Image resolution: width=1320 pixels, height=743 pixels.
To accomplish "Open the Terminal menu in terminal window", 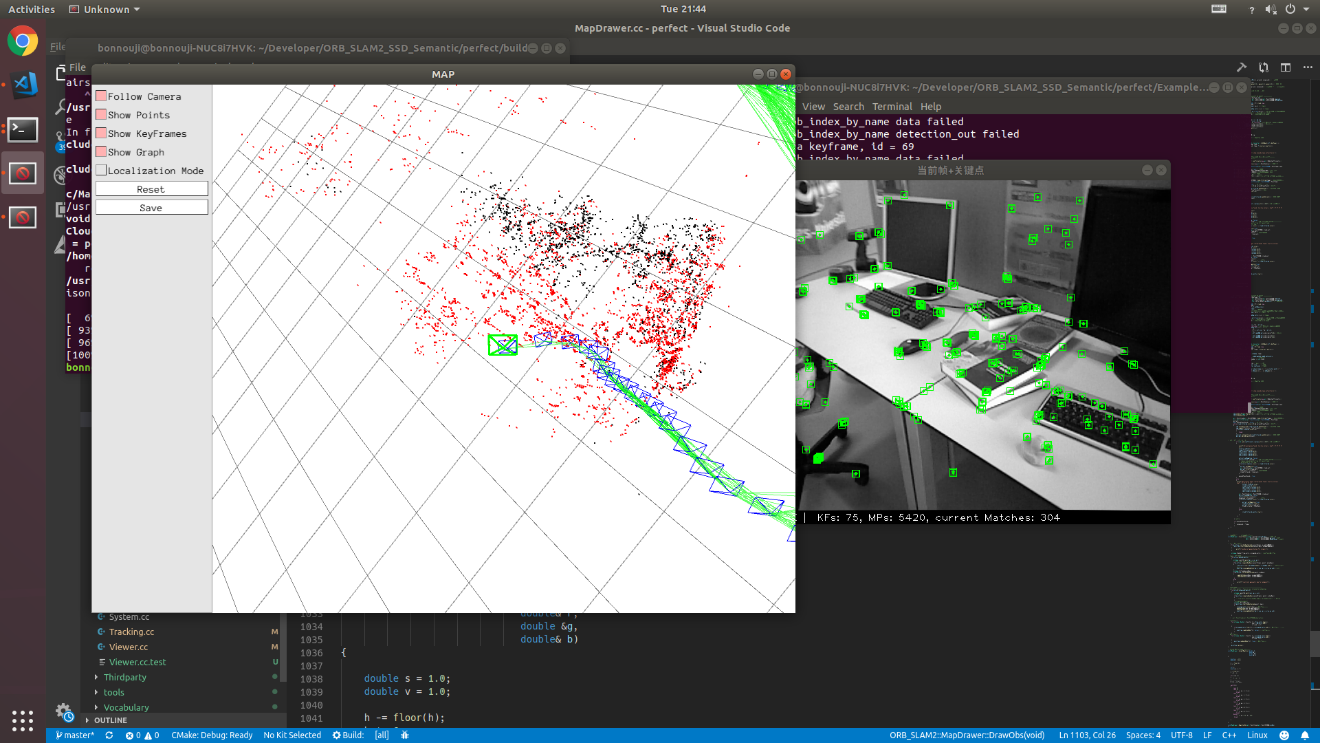I will point(891,106).
